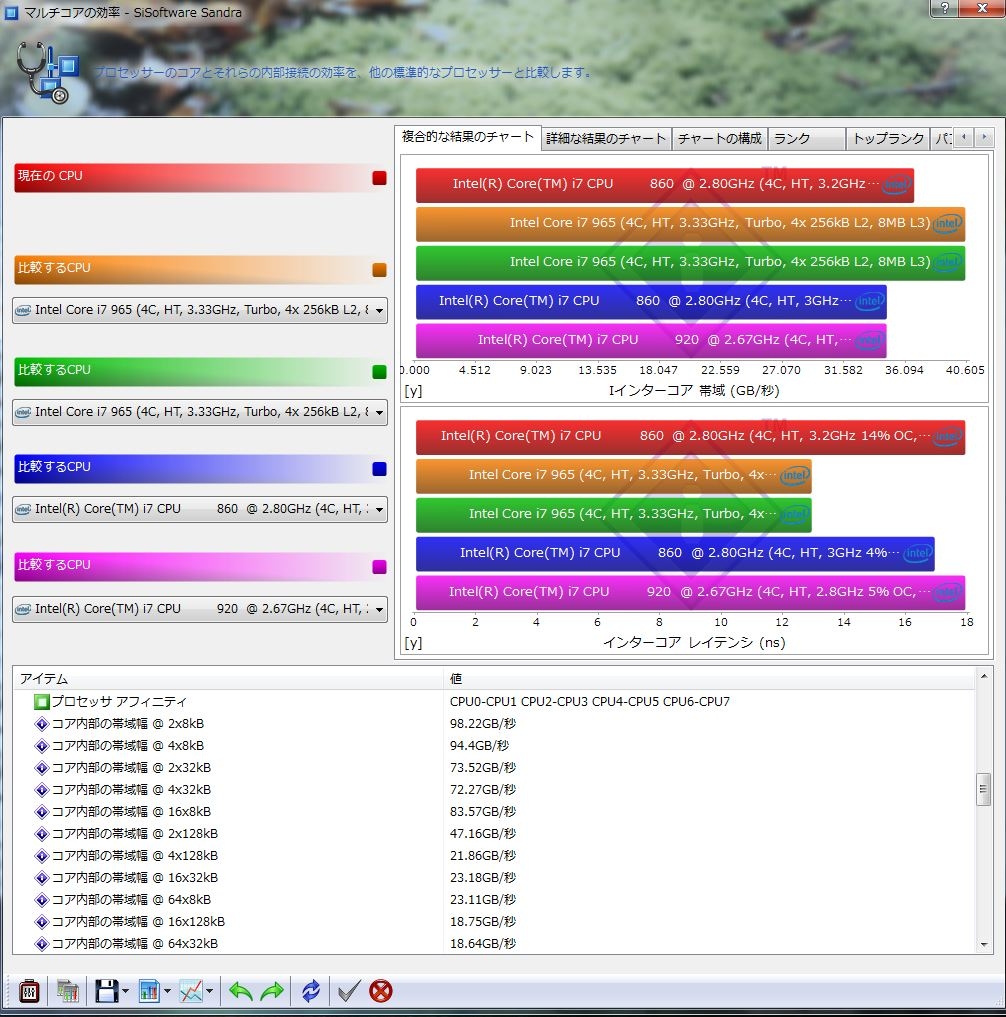Toggle the red 現在の CPU checkbox
Image resolution: width=1006 pixels, height=1017 pixels.
(379, 178)
